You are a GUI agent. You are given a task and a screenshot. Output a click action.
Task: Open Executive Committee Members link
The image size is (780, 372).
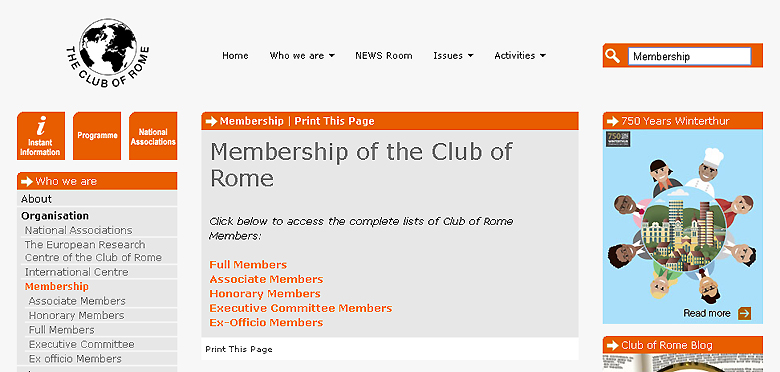pos(300,308)
